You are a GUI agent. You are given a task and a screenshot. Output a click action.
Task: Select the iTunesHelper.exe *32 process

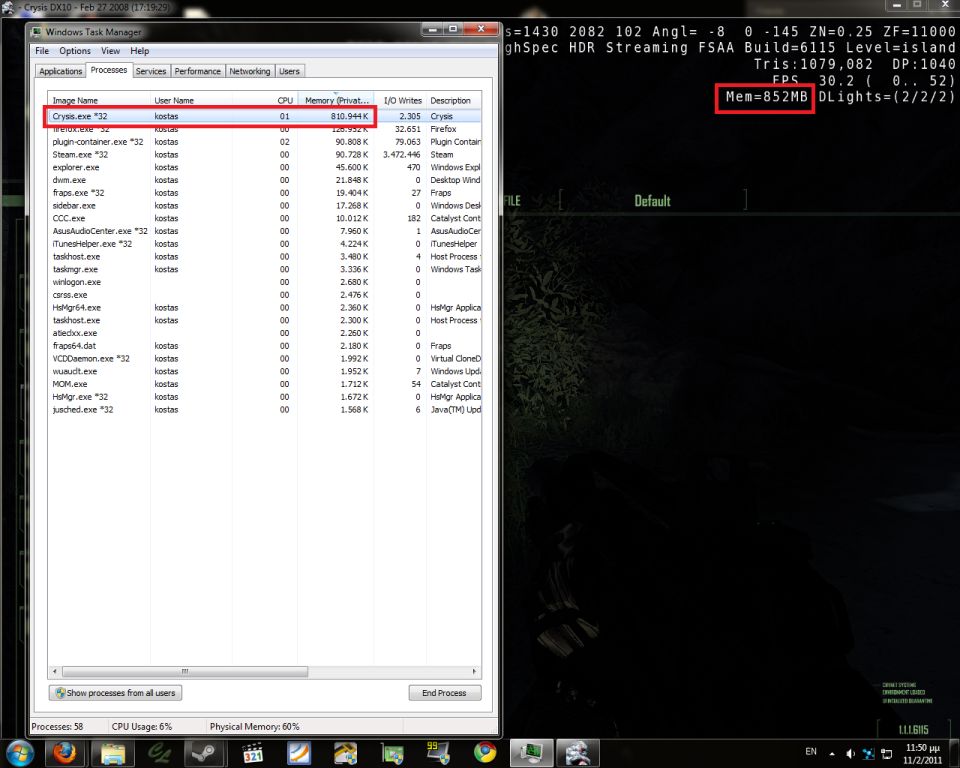point(264,244)
